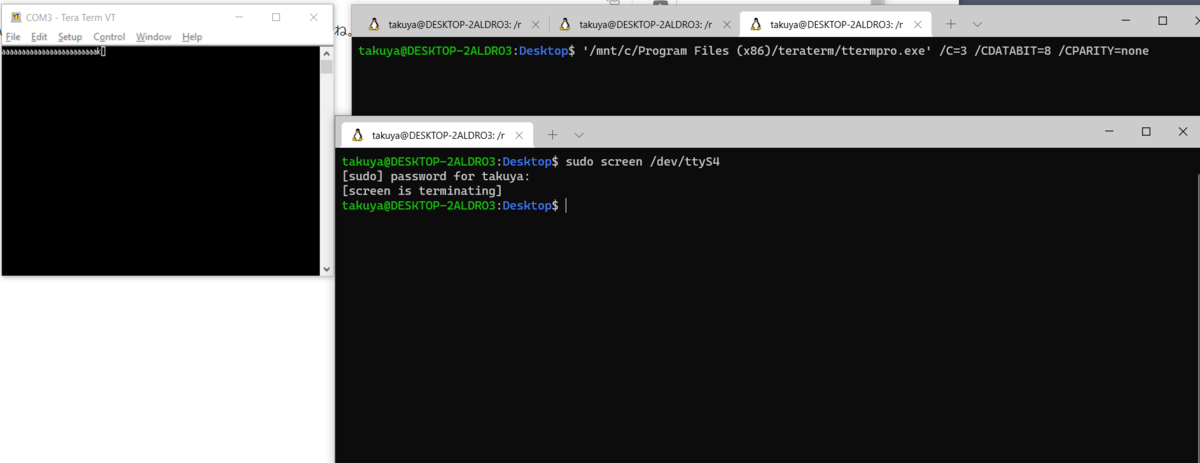Add a new tab in front terminal window
This screenshot has width=1200, height=463.
[552, 134]
